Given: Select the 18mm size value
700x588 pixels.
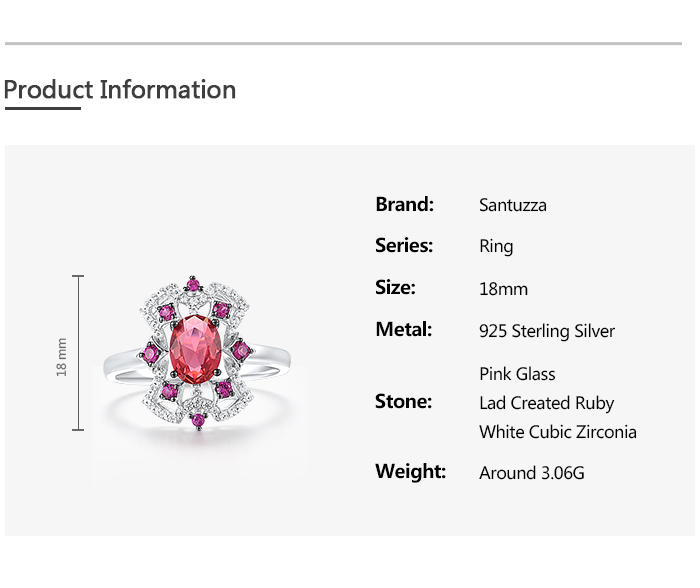Looking at the screenshot, I should click(x=503, y=289).
